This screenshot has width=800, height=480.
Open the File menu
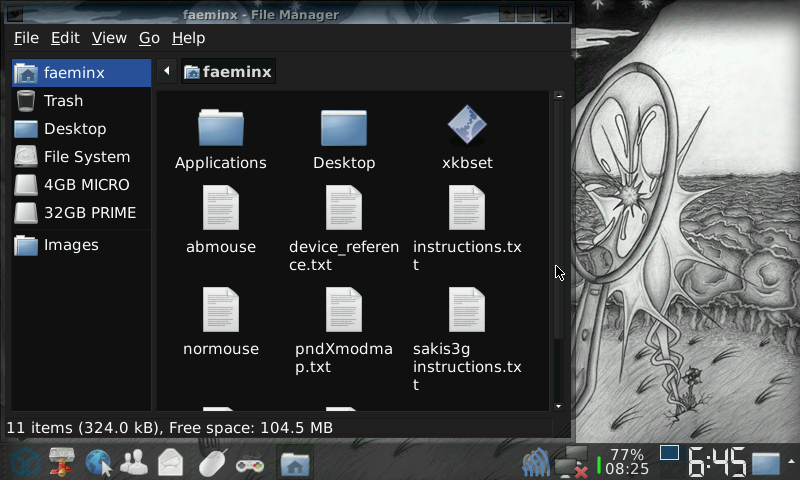(26, 38)
